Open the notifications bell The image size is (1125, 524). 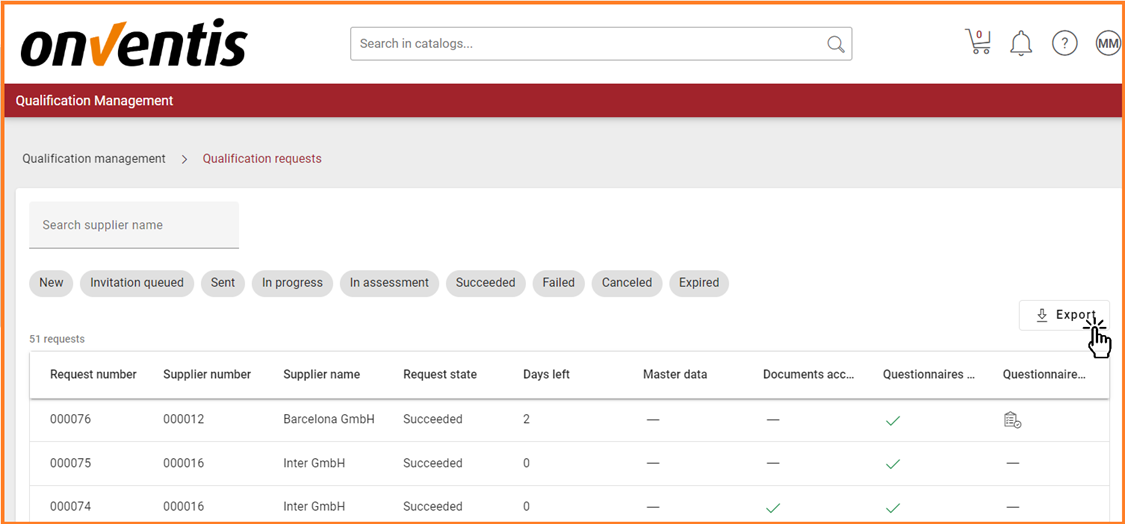pyautogui.click(x=1020, y=43)
